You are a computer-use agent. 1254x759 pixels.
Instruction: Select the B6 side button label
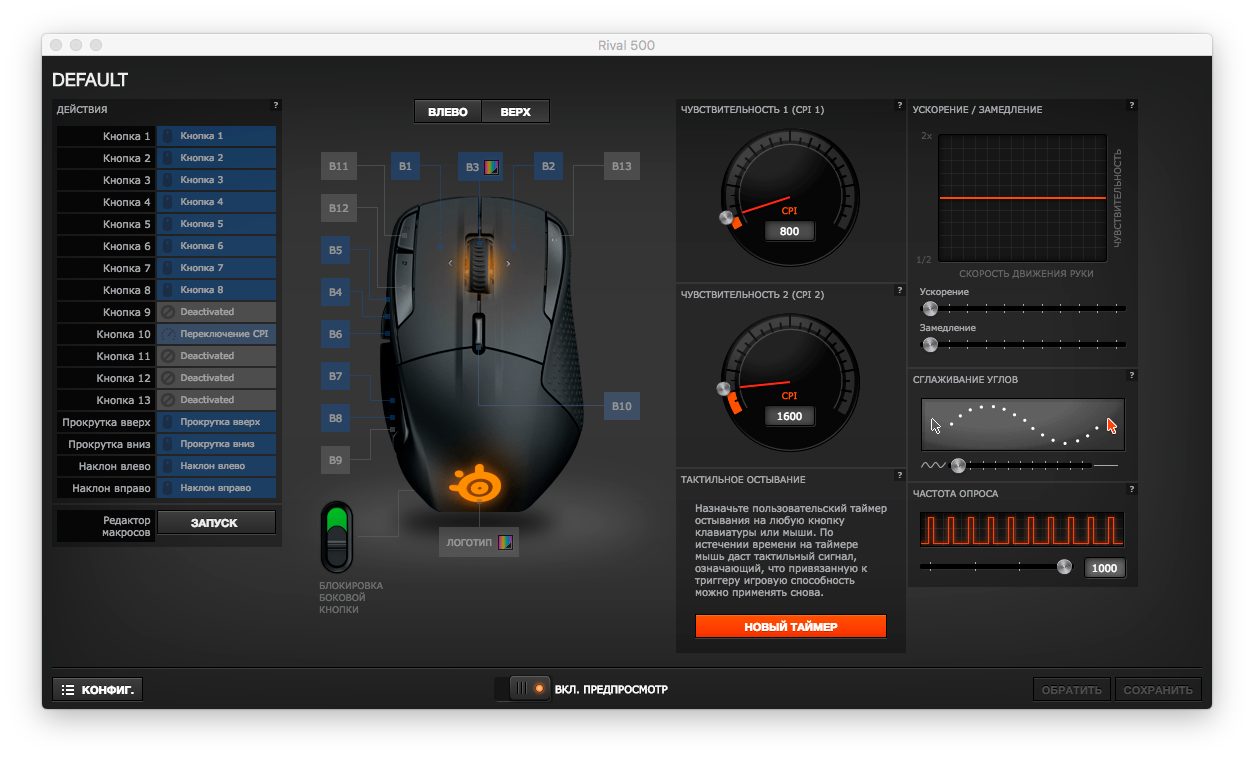[336, 334]
